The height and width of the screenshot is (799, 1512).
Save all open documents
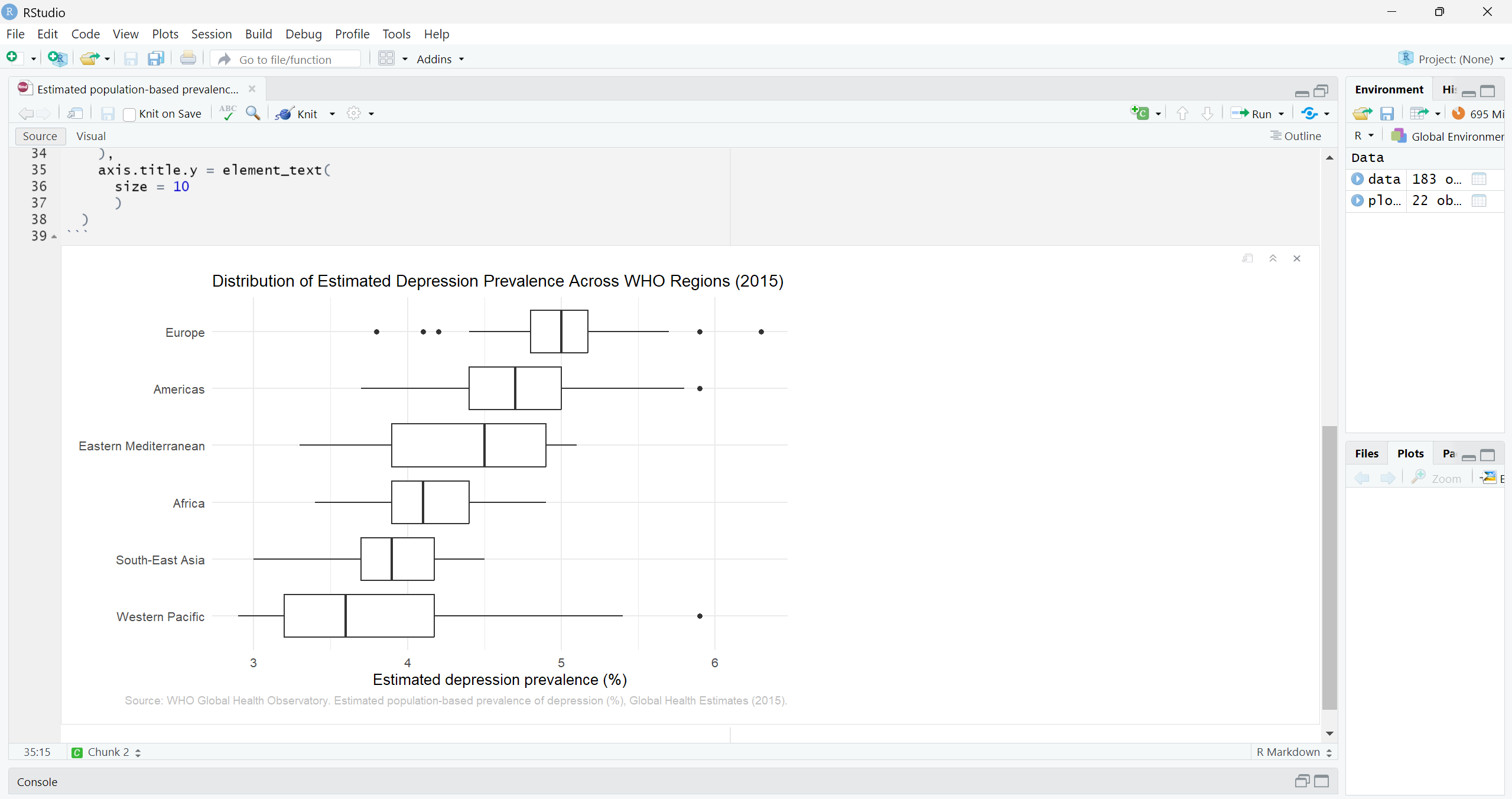[156, 59]
